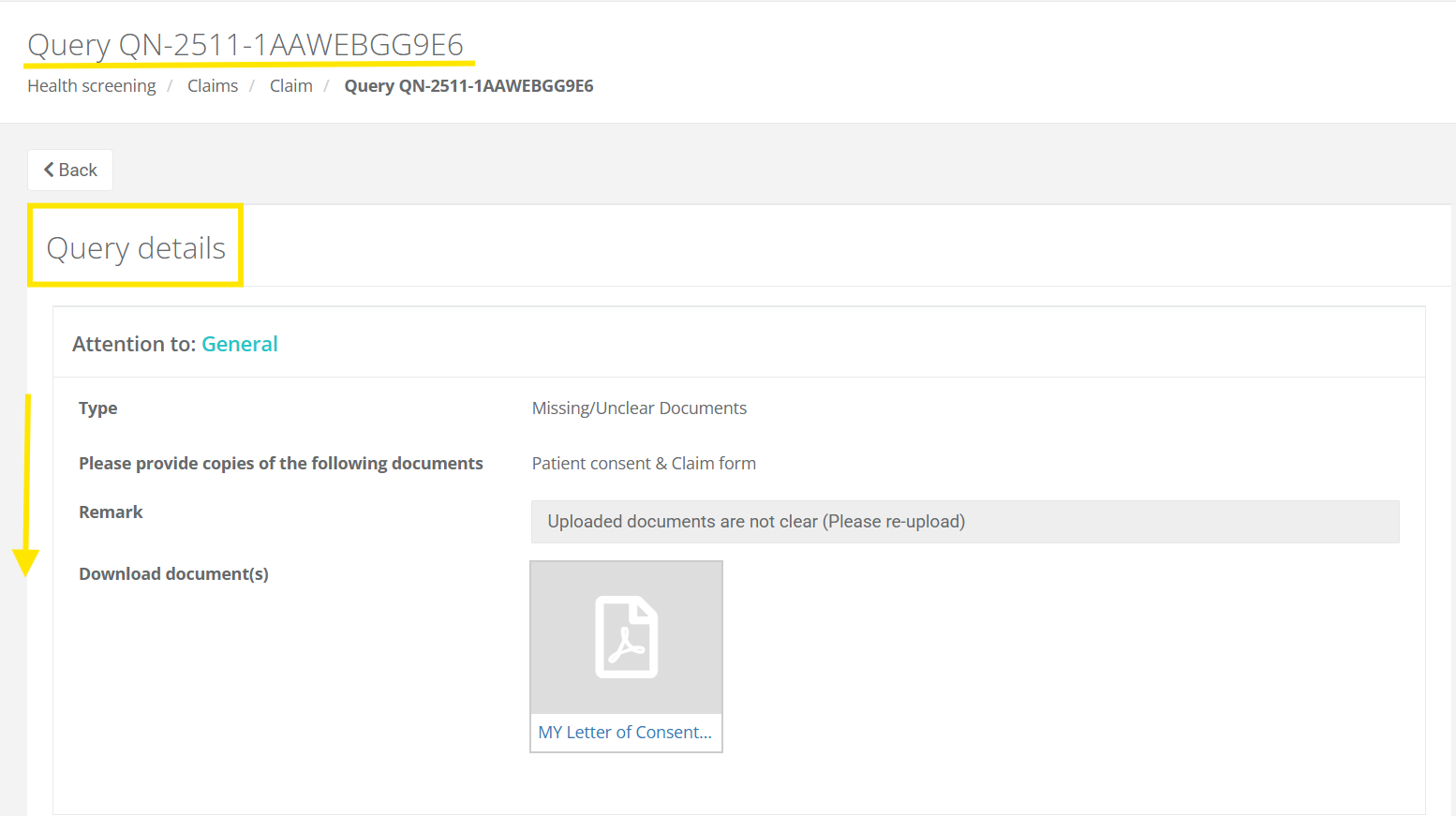This screenshot has height=816, width=1456.
Task: Select the 'General' attention text
Action: 240,345
